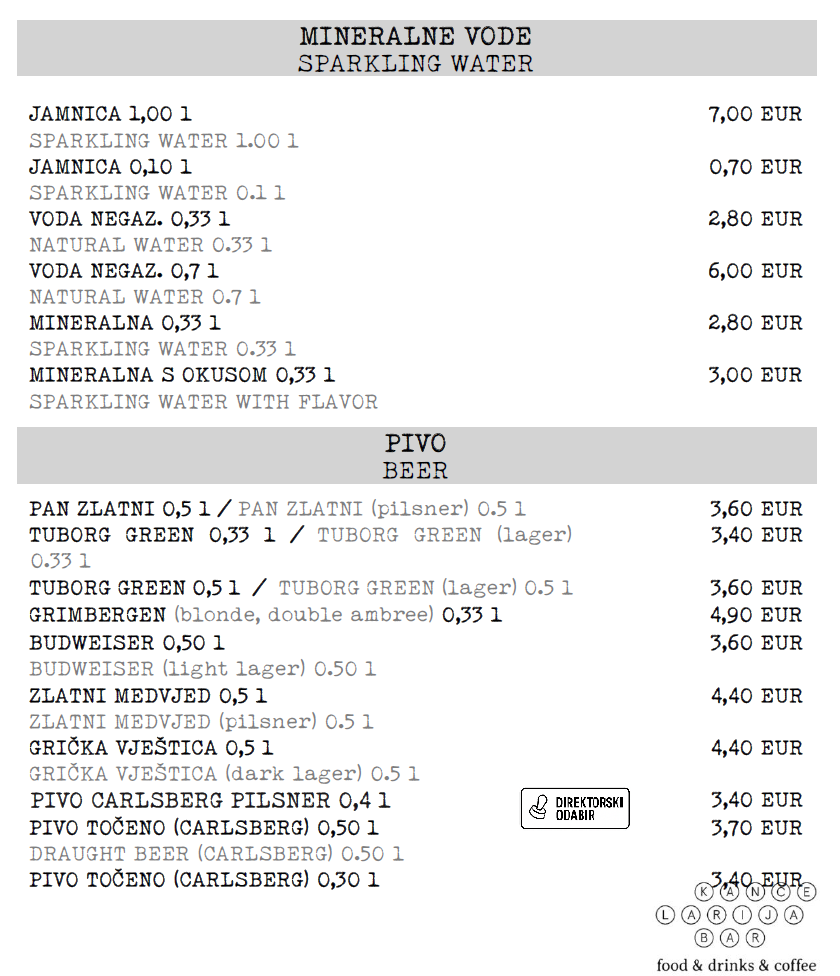Click the Jamnica 1,00 l item
The image size is (840, 976).
click(x=110, y=114)
